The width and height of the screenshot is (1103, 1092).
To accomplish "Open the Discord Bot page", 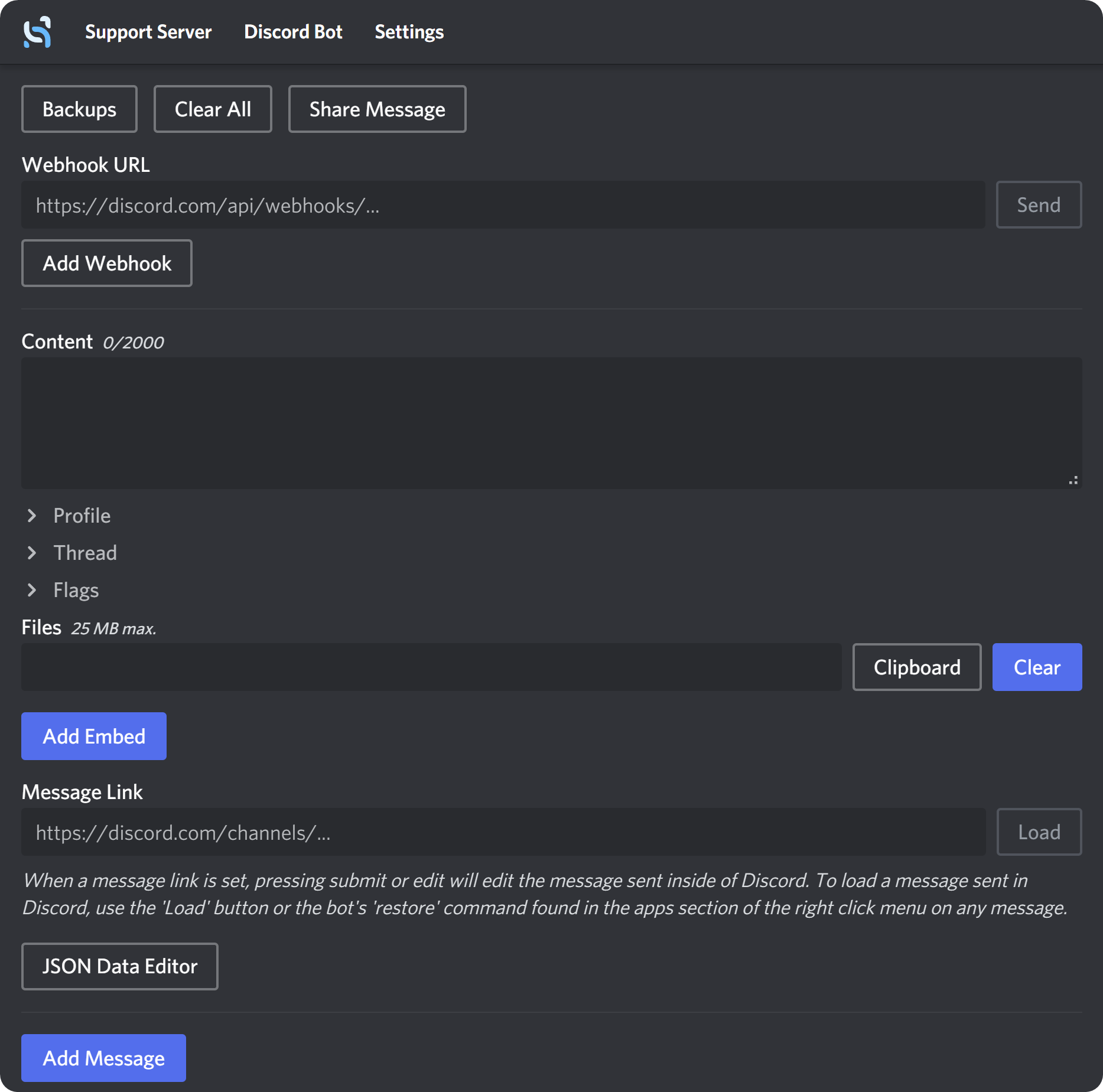I will [x=293, y=32].
